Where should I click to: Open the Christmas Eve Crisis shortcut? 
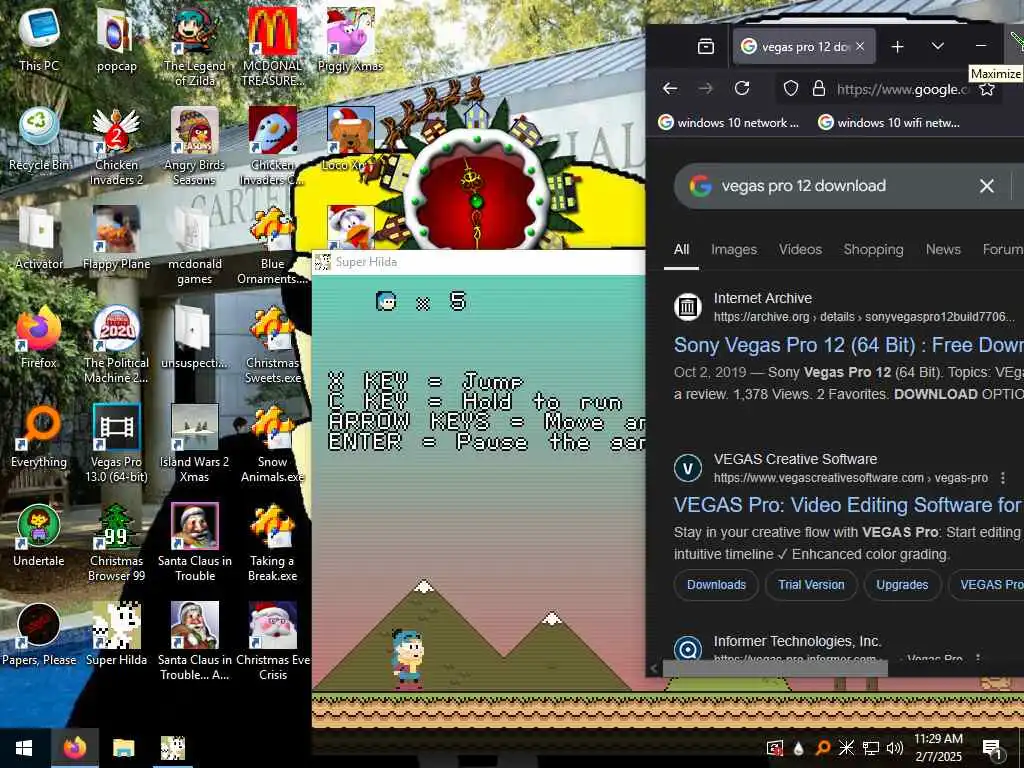(x=272, y=642)
